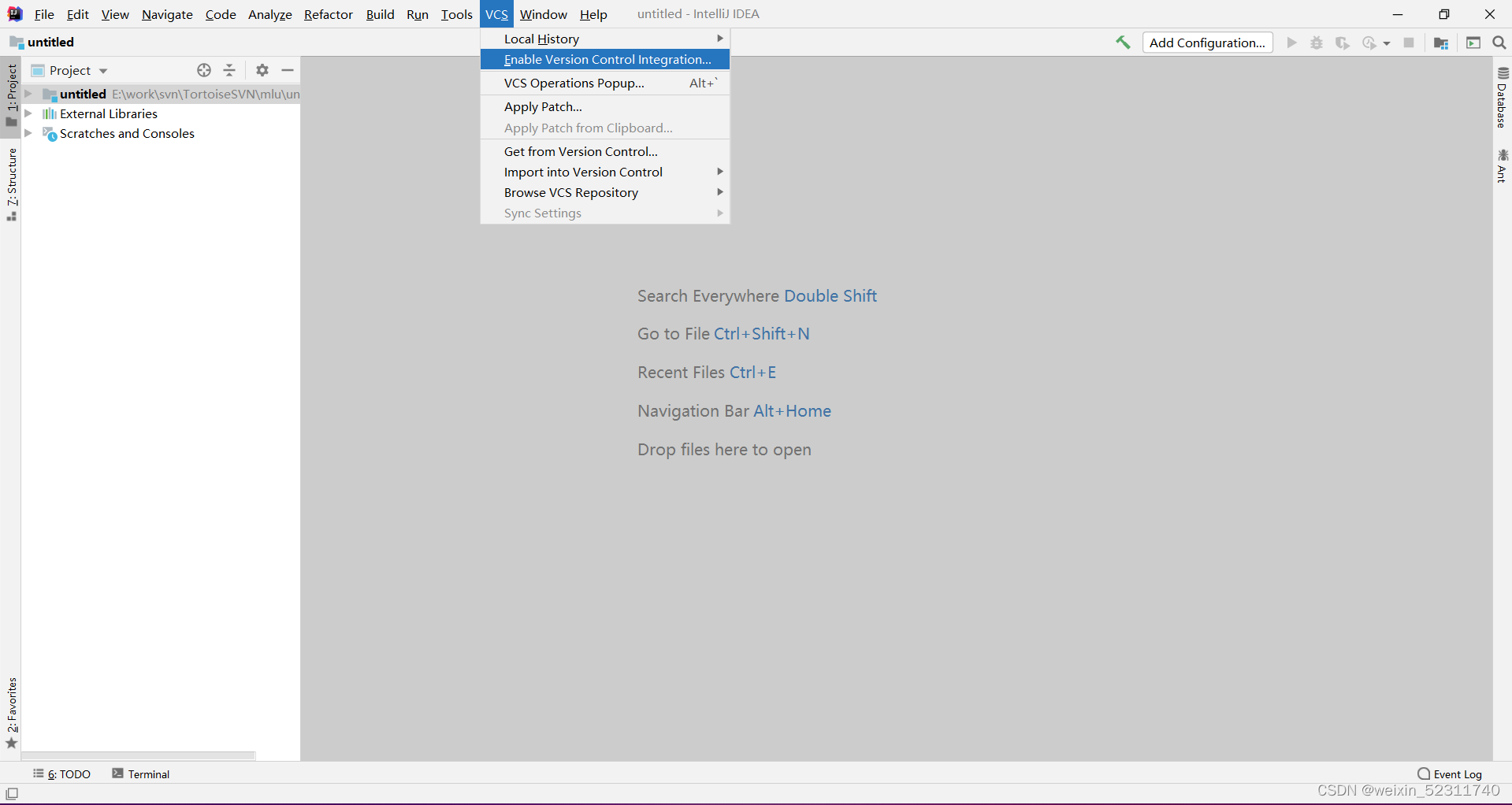
Task: Open the Analyze menu
Action: 269,14
